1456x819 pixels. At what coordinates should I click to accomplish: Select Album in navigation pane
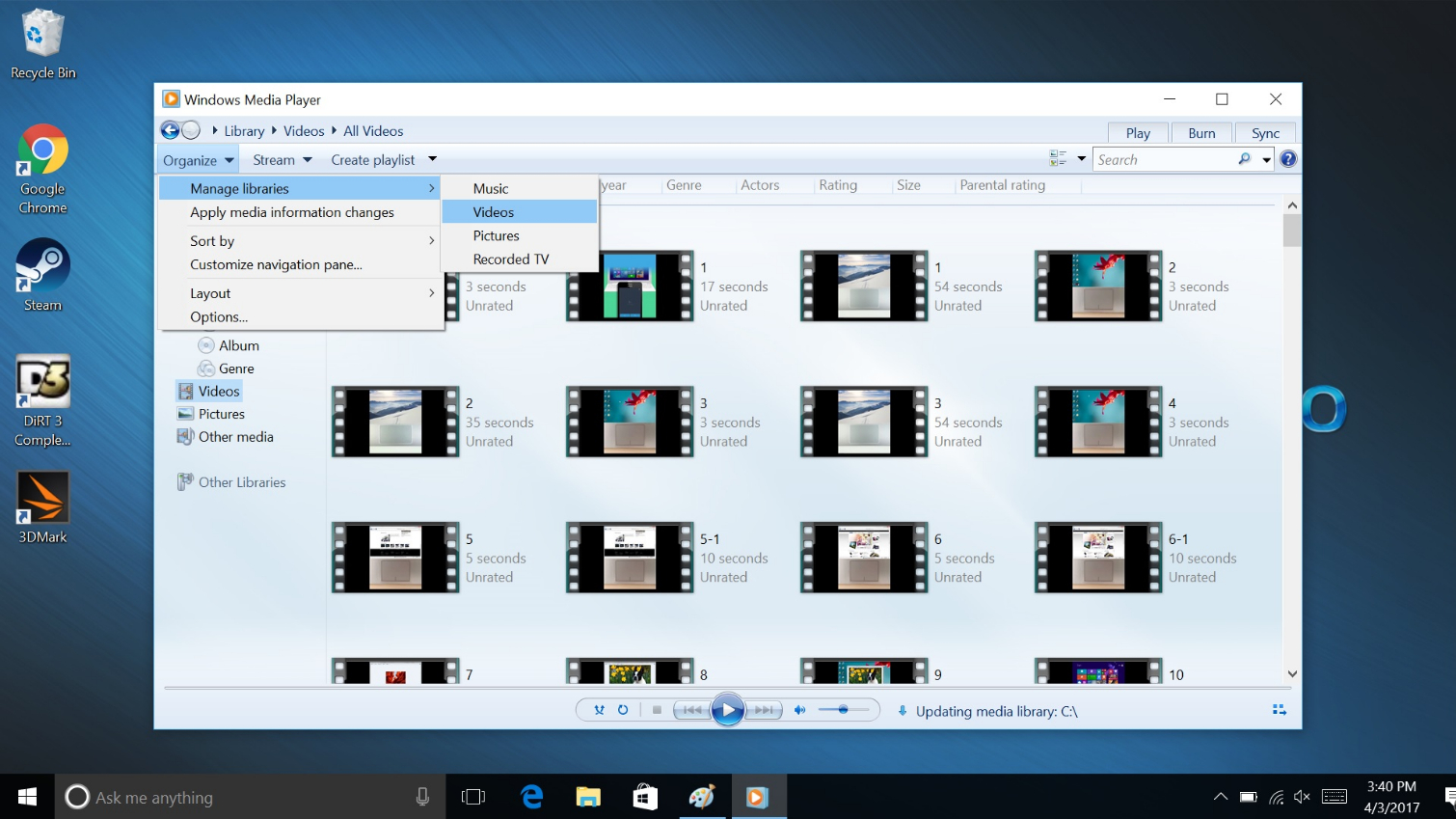click(229, 345)
